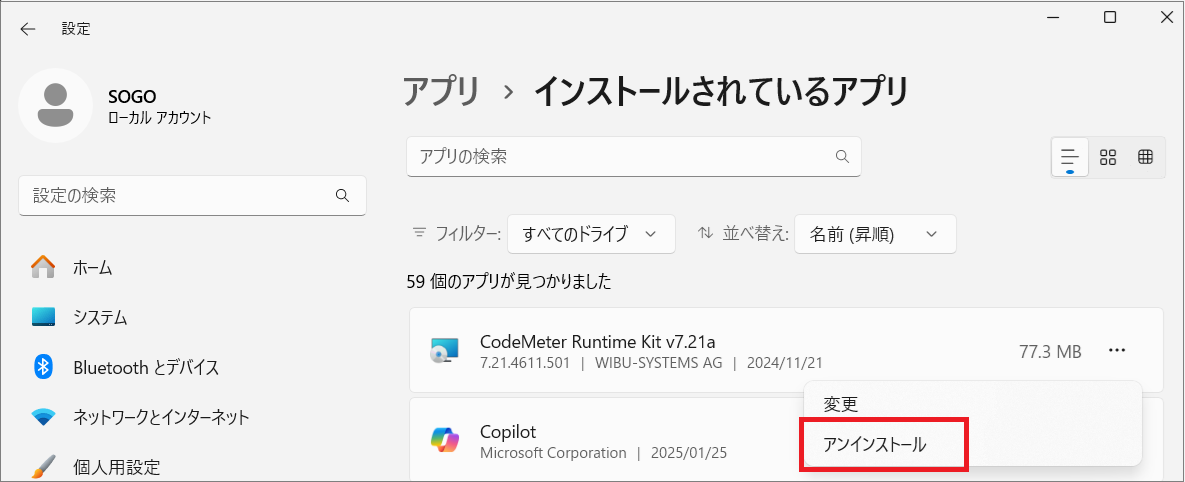Switch to table view layout
Viewport: 1185px width, 482px height.
(x=1145, y=157)
